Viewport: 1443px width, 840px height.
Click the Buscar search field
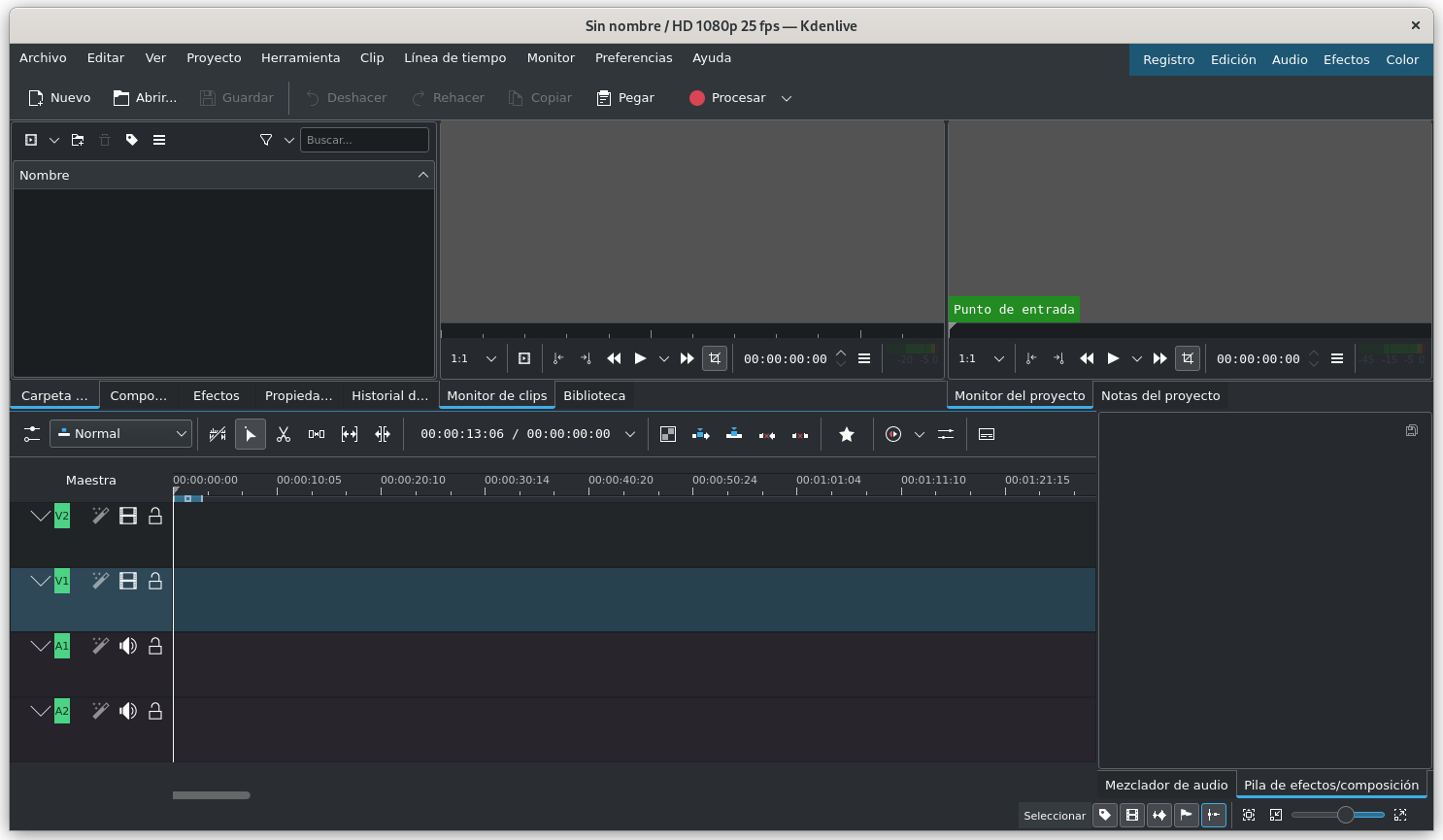[x=364, y=140]
